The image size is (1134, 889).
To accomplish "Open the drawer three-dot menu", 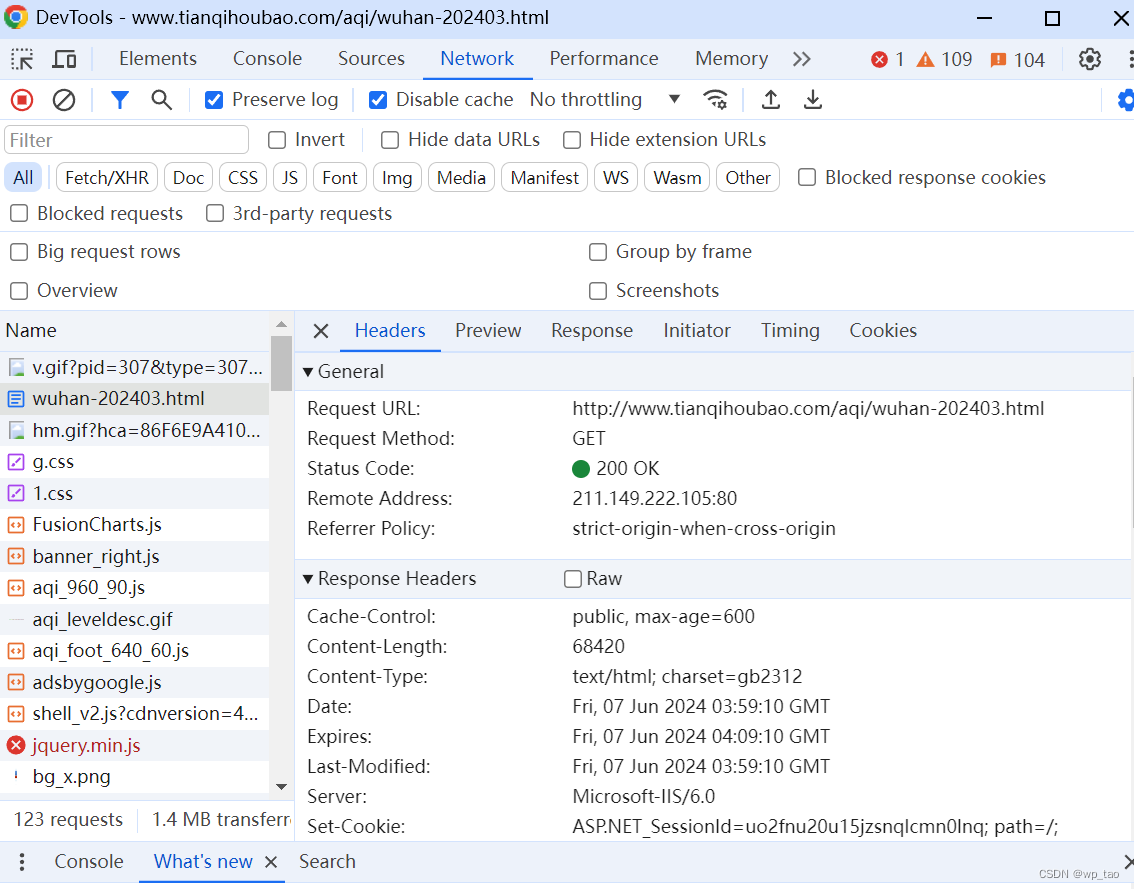I will [22, 862].
